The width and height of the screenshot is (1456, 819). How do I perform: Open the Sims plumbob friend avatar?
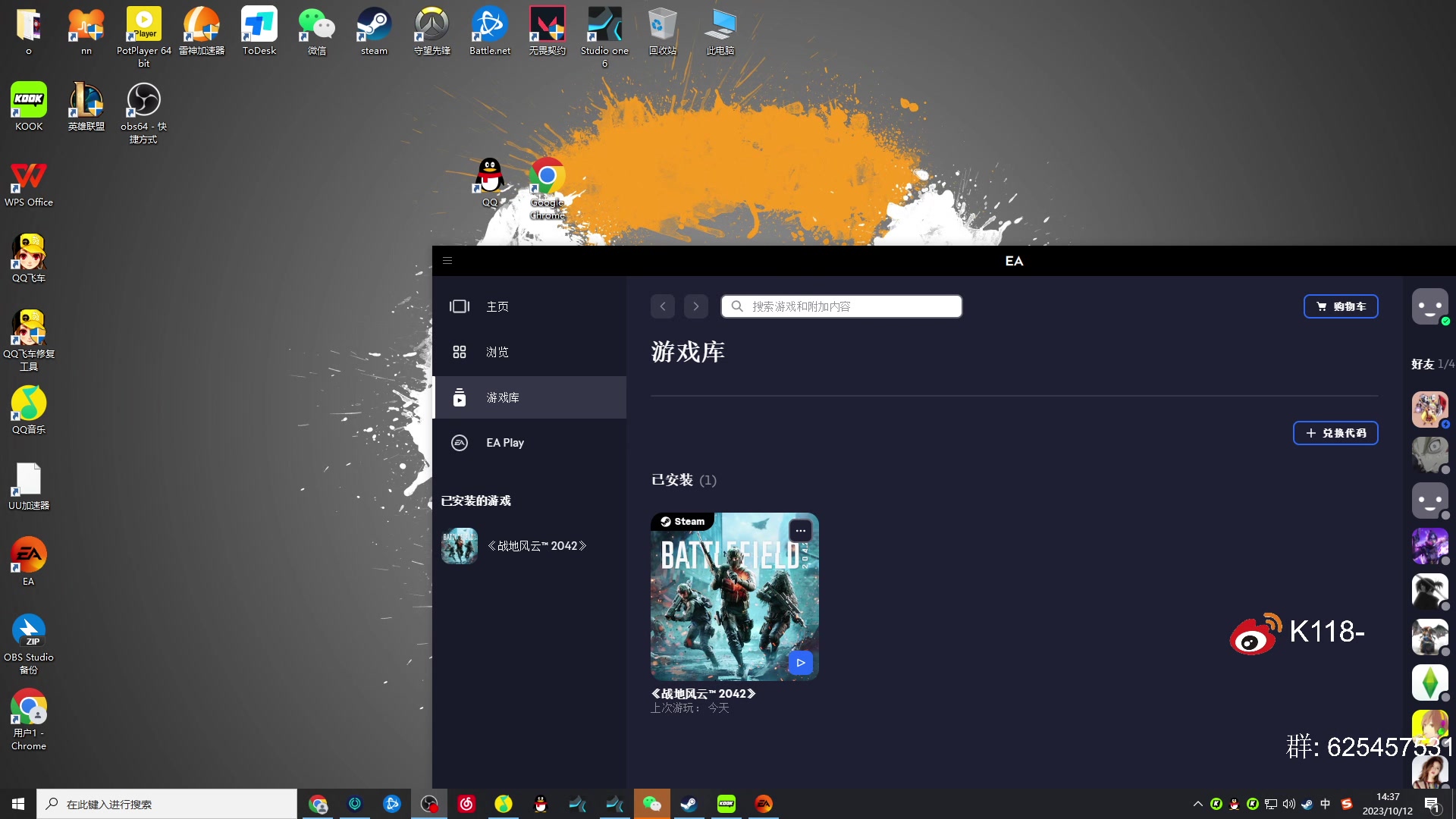click(1430, 682)
